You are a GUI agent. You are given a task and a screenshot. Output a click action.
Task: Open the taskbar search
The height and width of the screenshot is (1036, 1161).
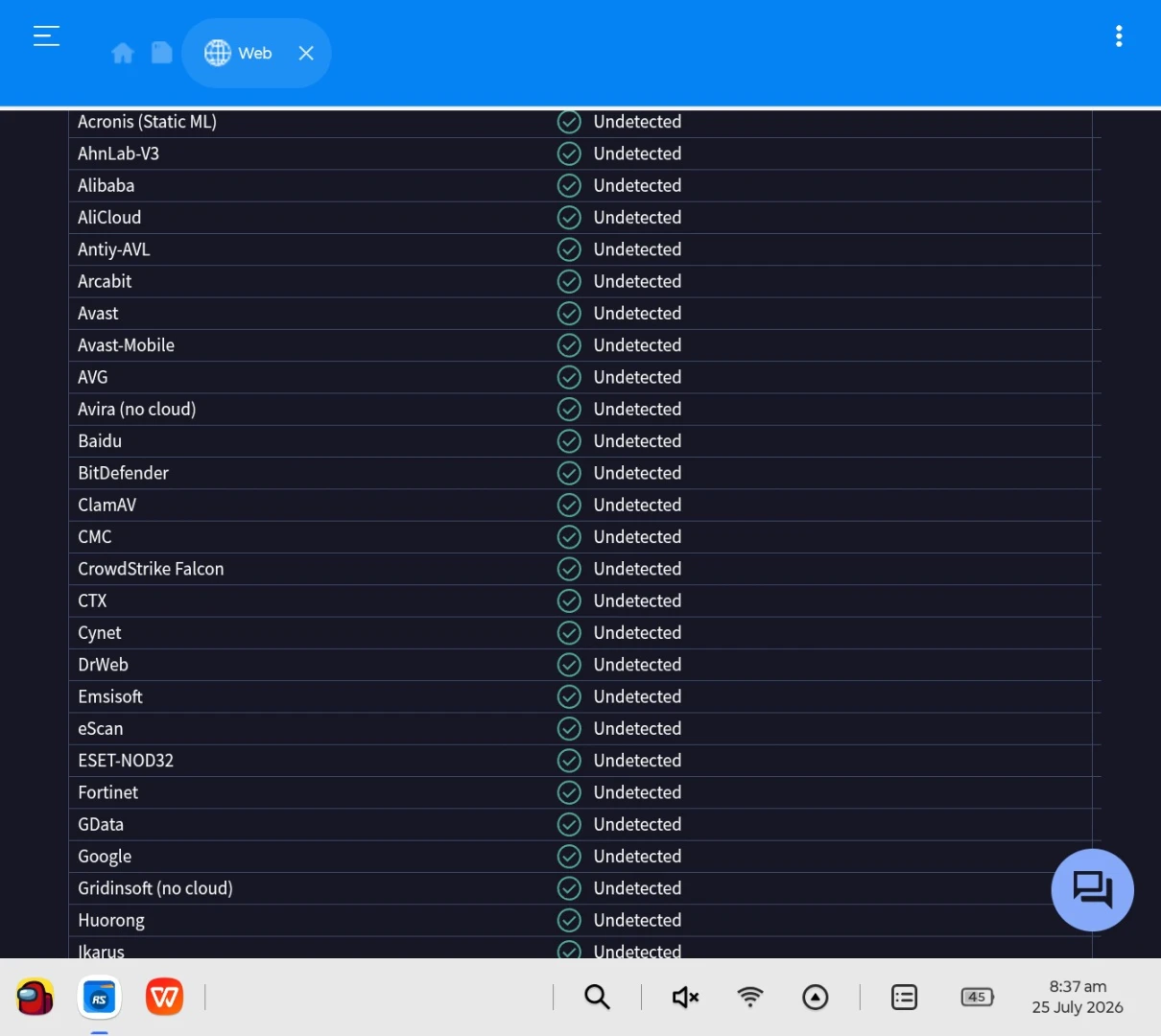coord(597,998)
